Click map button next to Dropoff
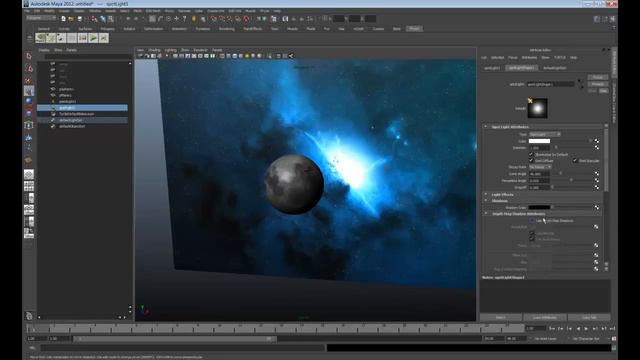 click(597, 187)
